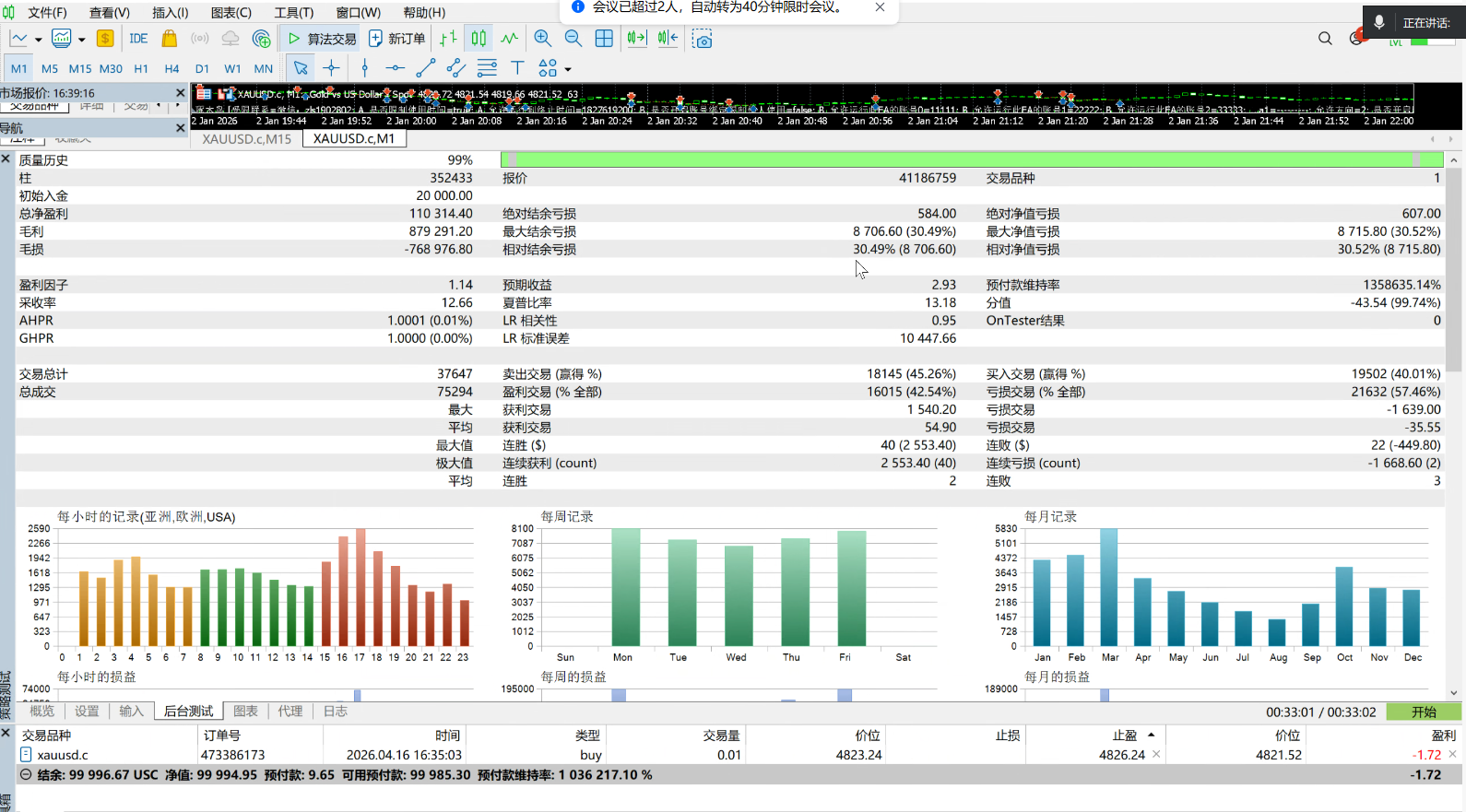Click the Market Watch monitor chart icon
This screenshot has height=812, width=1466.
click(x=62, y=39)
